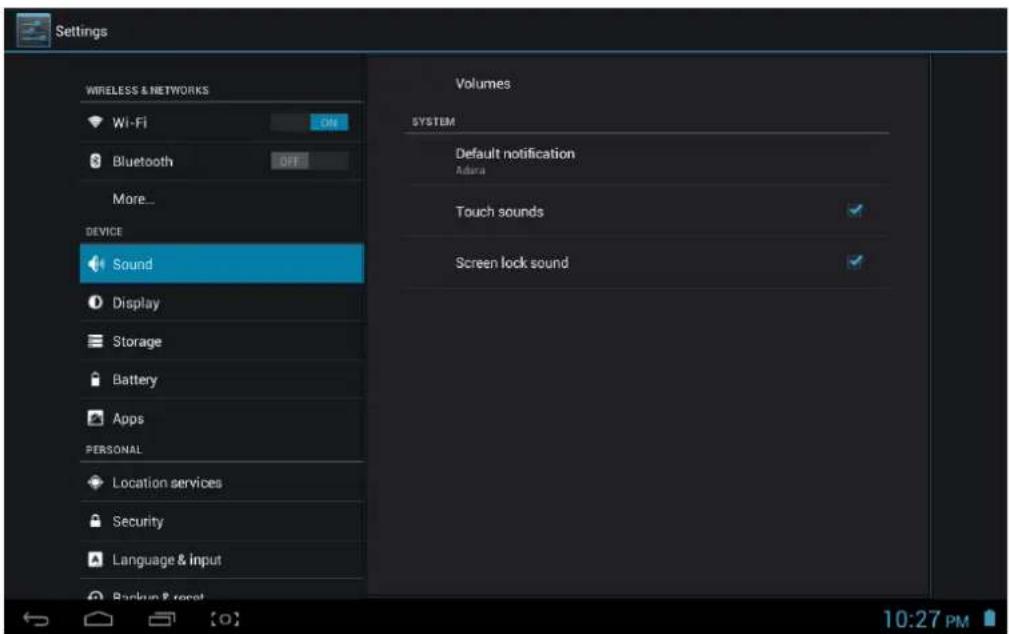Screen dimensions: 1009x634
Task: Open the Volumes setting
Action: 647,84
